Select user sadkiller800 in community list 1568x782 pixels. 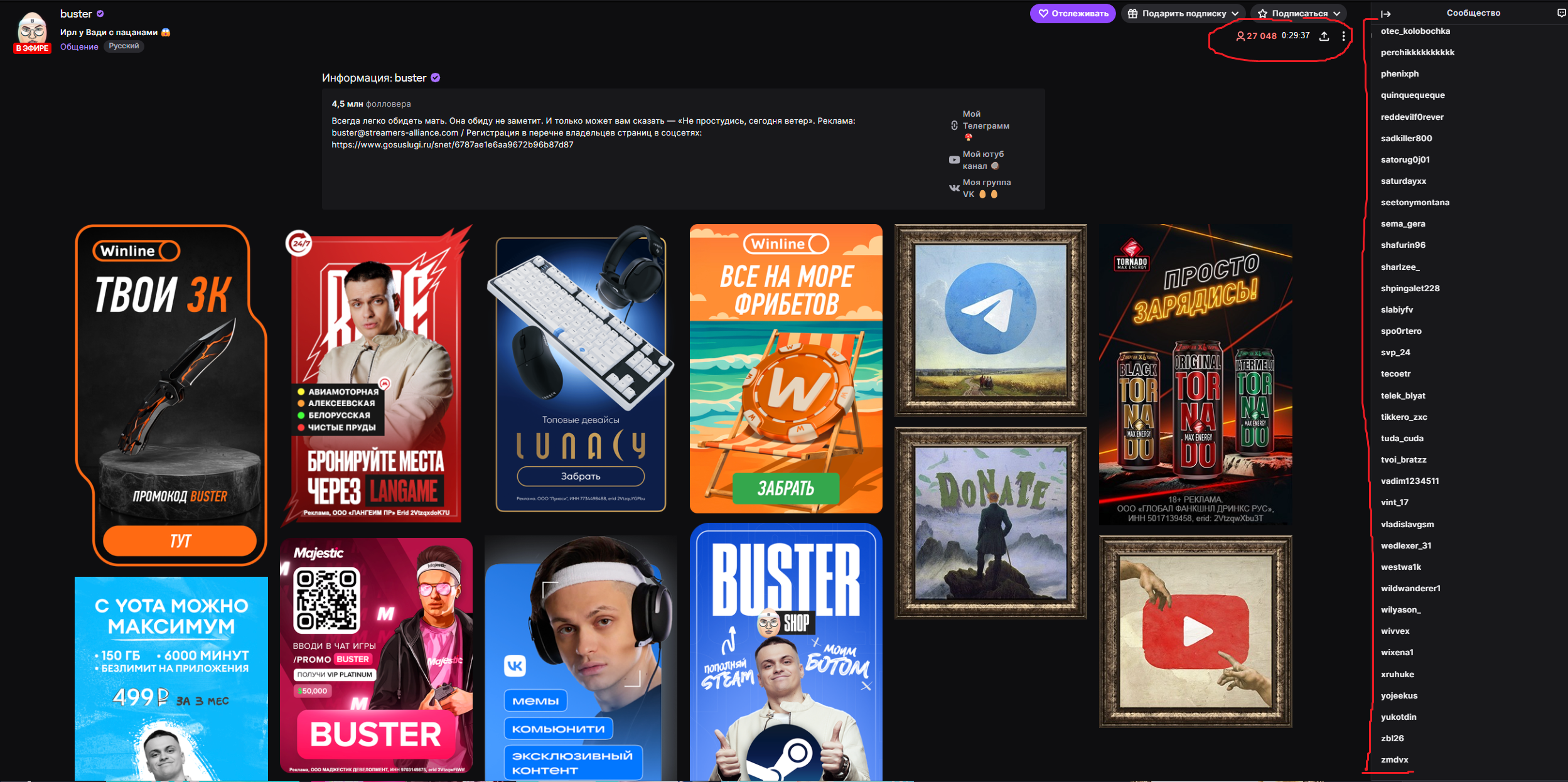pyautogui.click(x=1406, y=138)
